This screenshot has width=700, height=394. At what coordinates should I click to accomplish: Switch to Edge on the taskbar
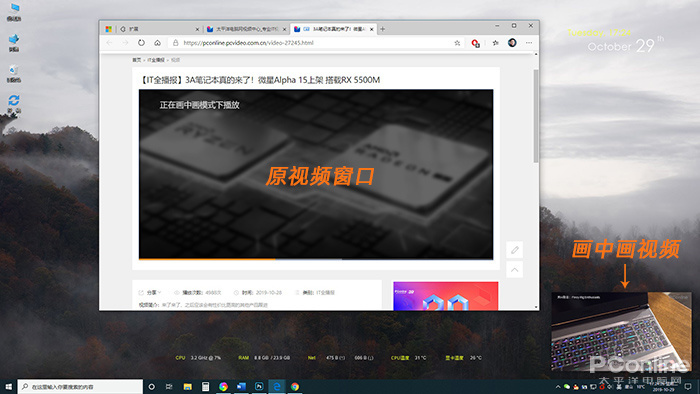[x=277, y=386]
